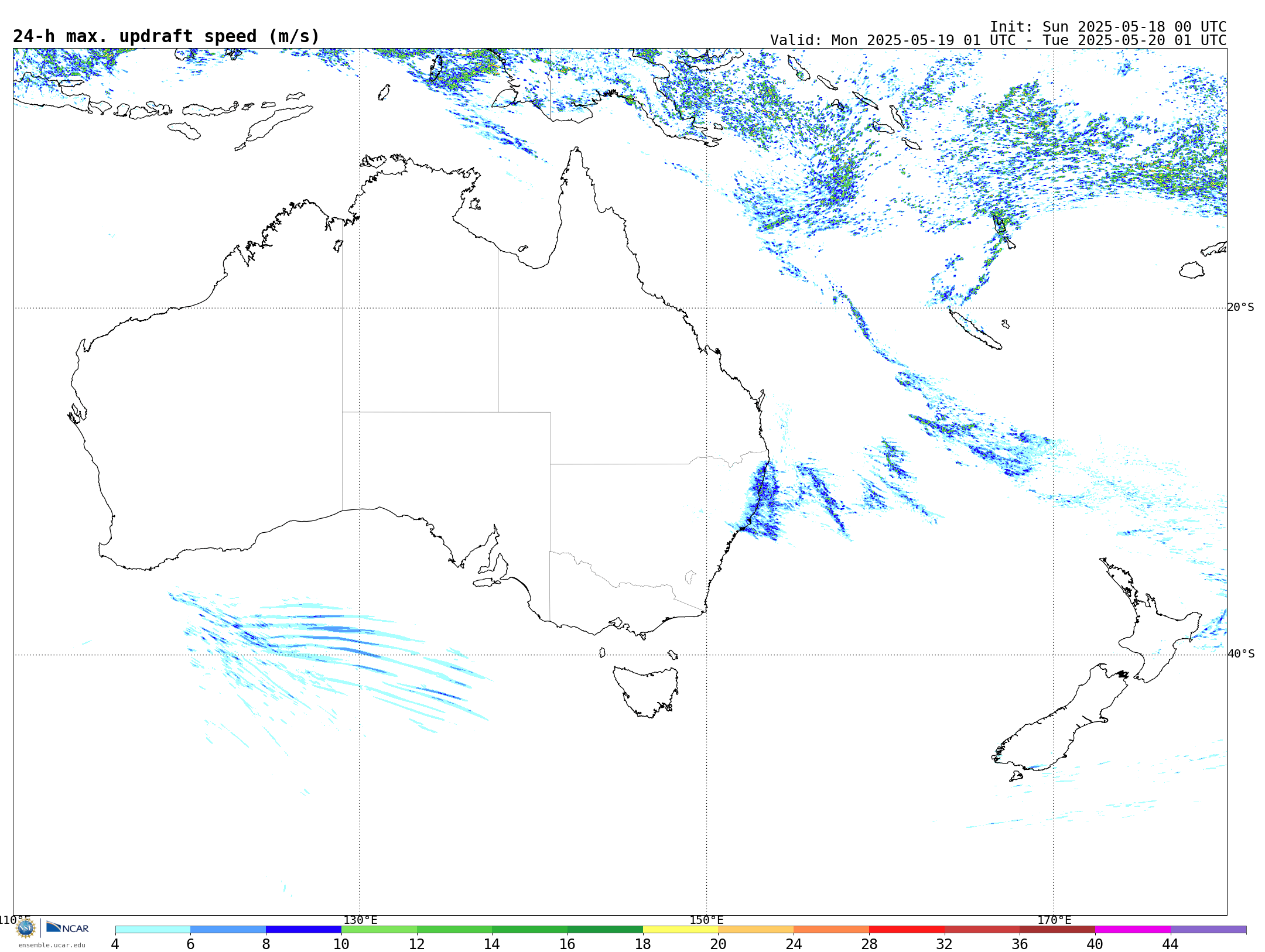The height and width of the screenshot is (952, 1265).
Task: Click the magenta 40–44 colorbar segment
Action: (x=1133, y=930)
